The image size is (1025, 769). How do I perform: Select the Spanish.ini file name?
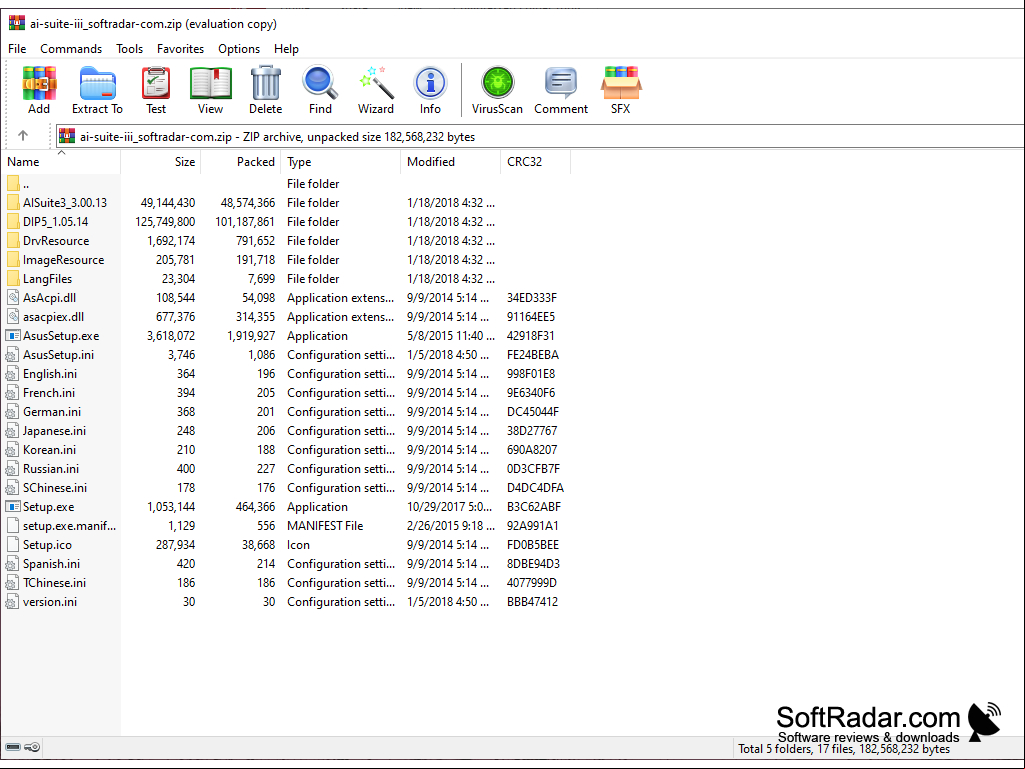tap(51, 564)
